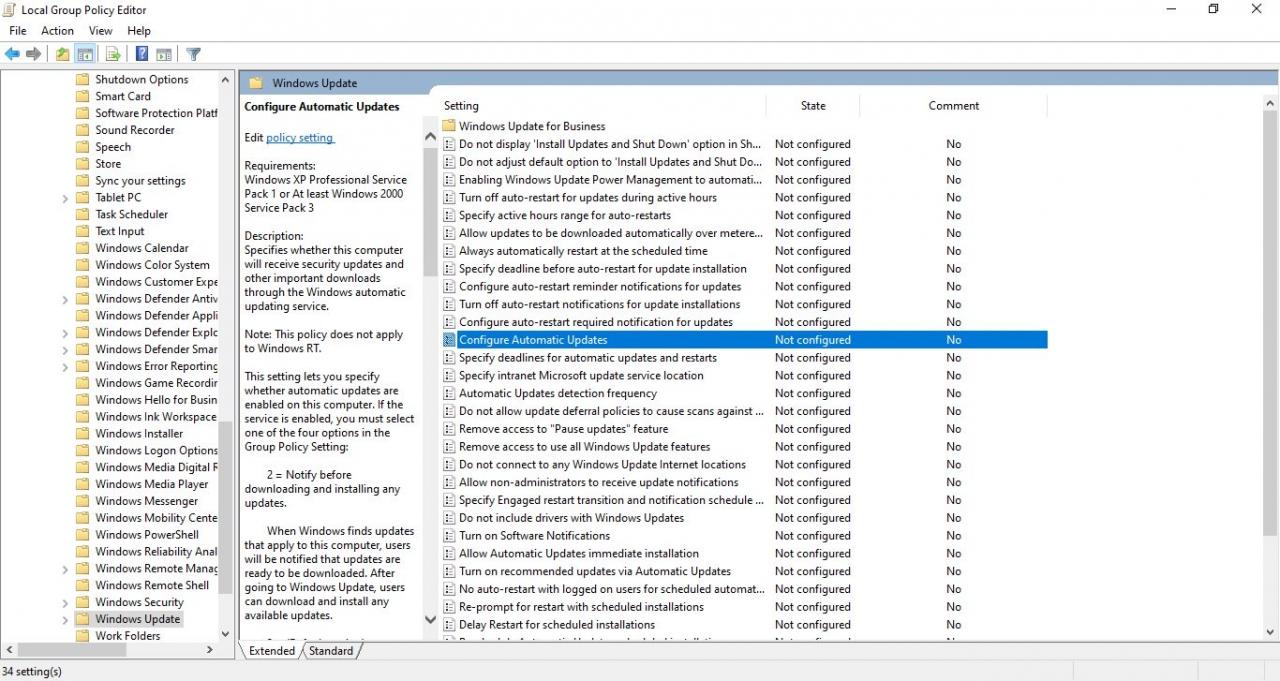Sort by the Setting column header
Viewport: 1280px width, 681px height.
tap(603, 106)
